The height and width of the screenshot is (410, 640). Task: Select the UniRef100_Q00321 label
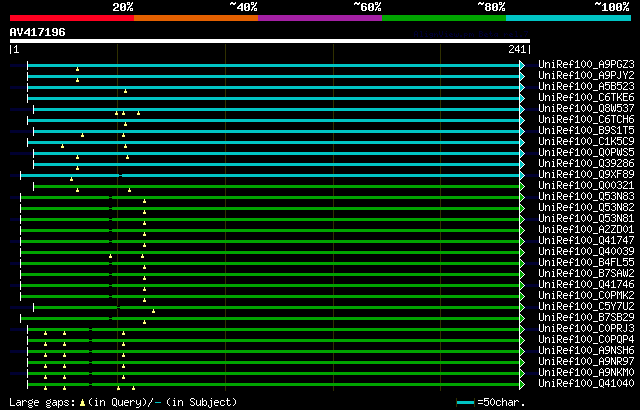[586, 186]
